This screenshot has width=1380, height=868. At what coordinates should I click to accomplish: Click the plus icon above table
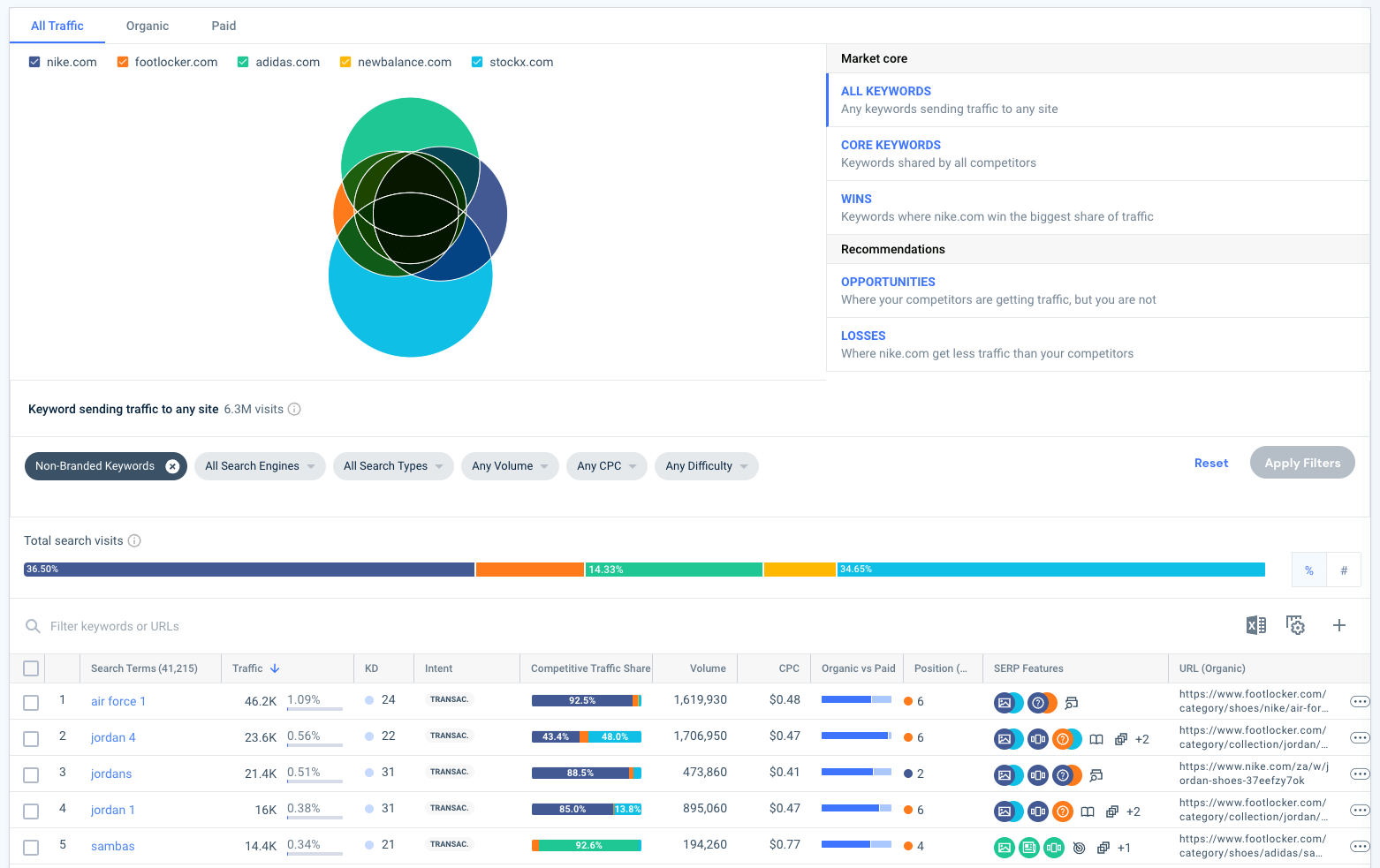click(x=1338, y=625)
